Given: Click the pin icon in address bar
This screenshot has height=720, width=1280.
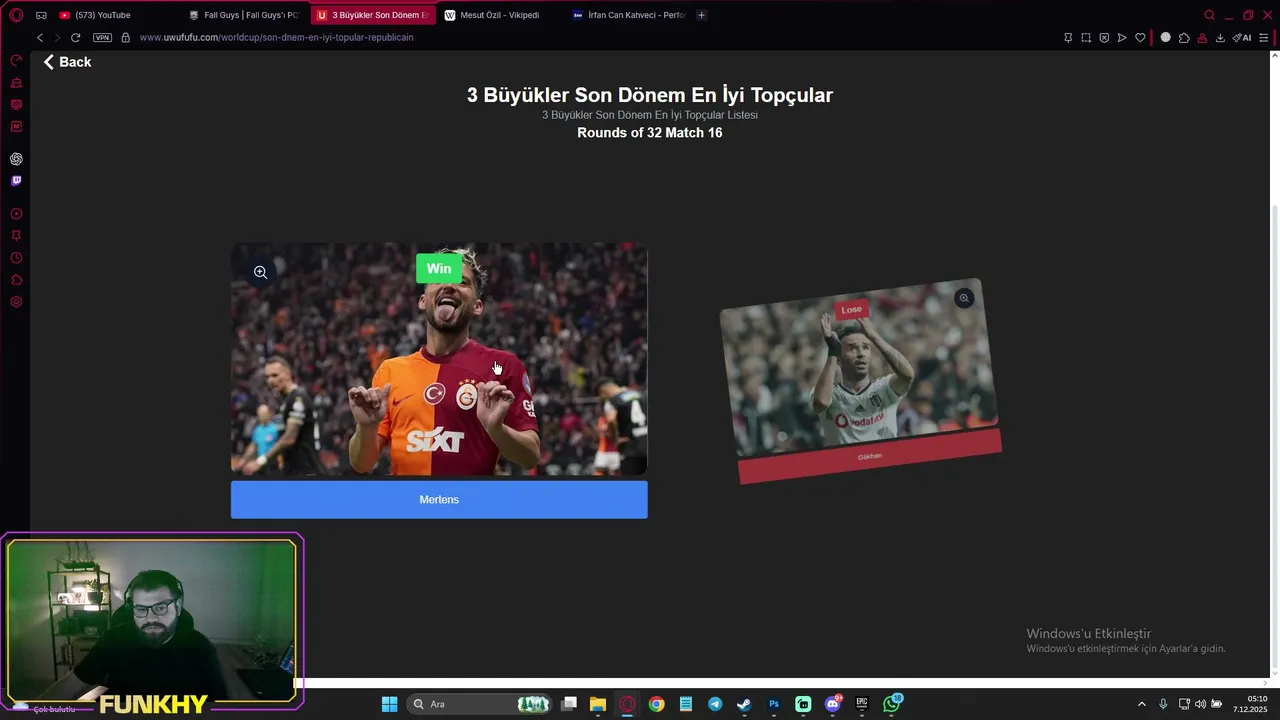Looking at the screenshot, I should 1068,37.
